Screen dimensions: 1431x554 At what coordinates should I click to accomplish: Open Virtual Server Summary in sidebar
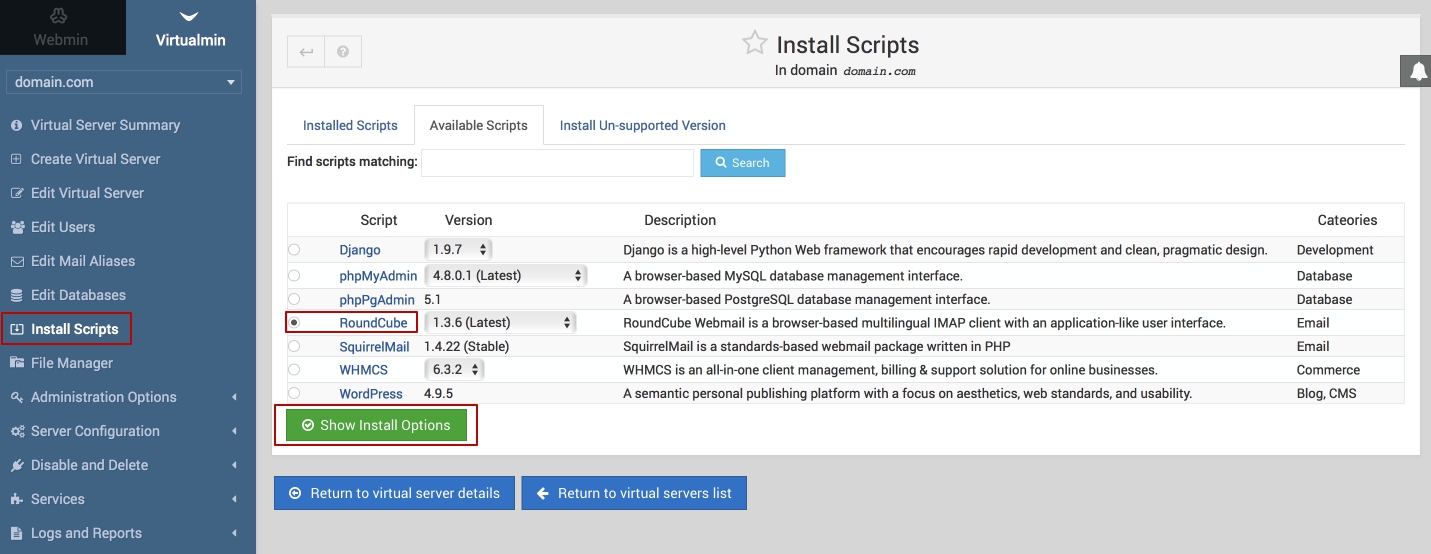coord(105,125)
